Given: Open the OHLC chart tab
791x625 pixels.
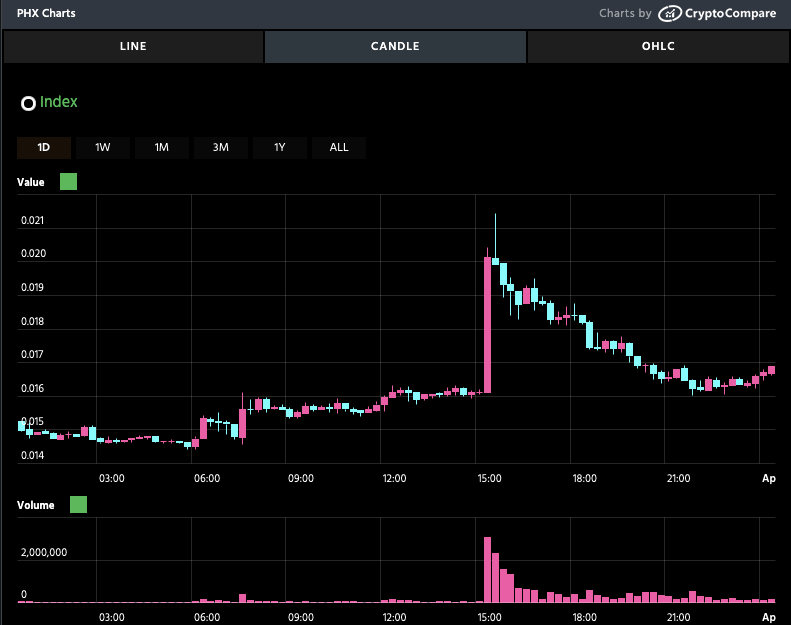Looking at the screenshot, I should coord(658,46).
